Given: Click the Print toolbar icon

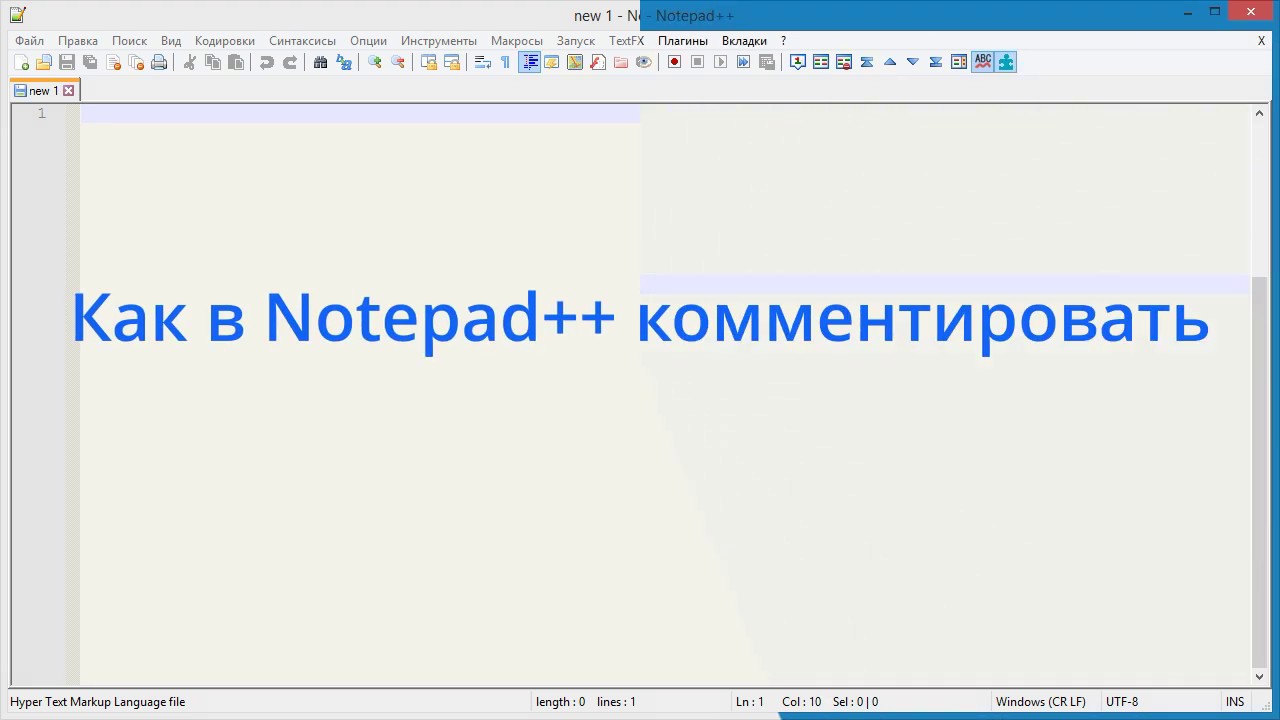Looking at the screenshot, I should click(159, 62).
